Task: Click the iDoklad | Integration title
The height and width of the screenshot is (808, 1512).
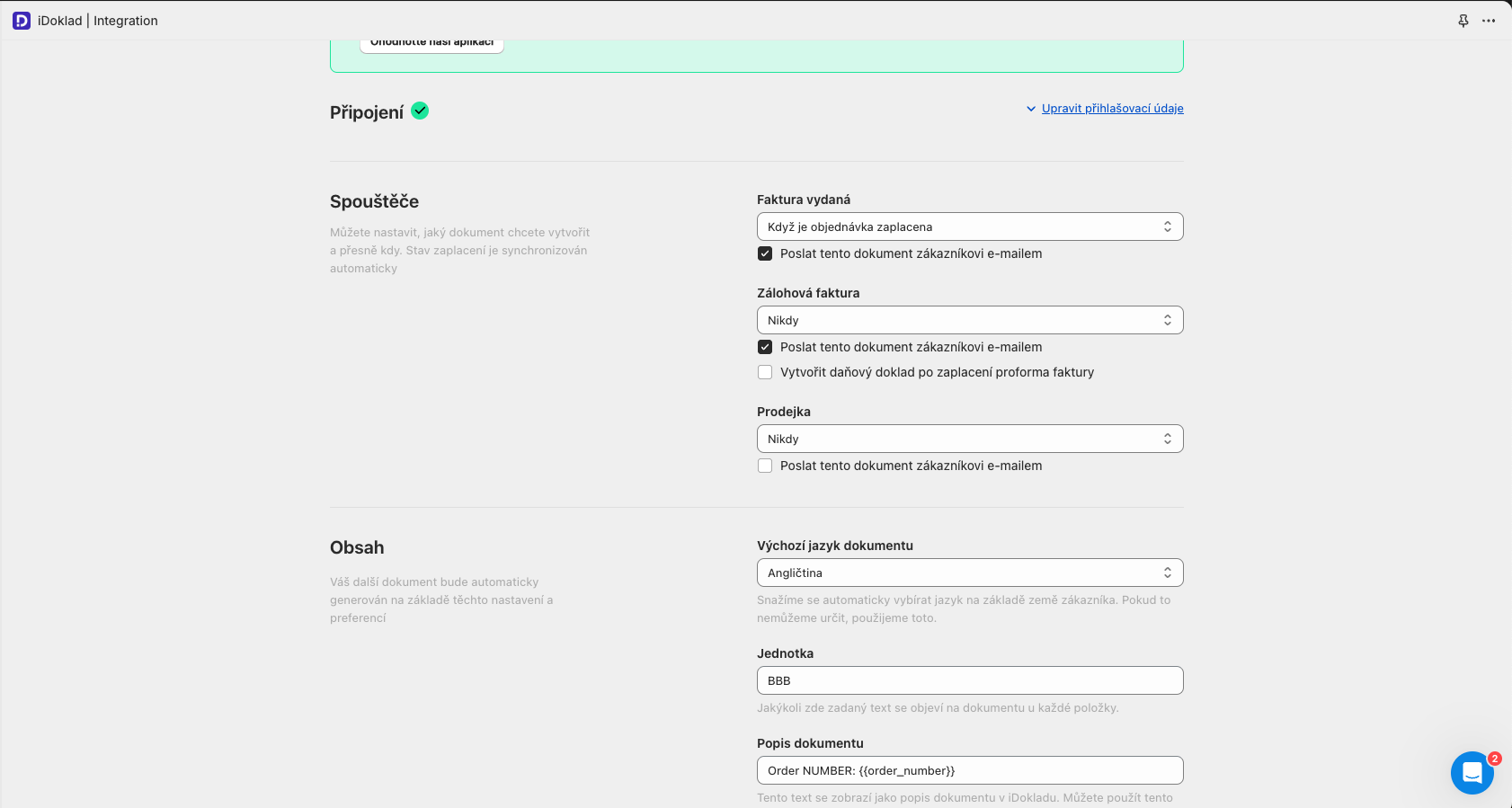Action: click(98, 21)
